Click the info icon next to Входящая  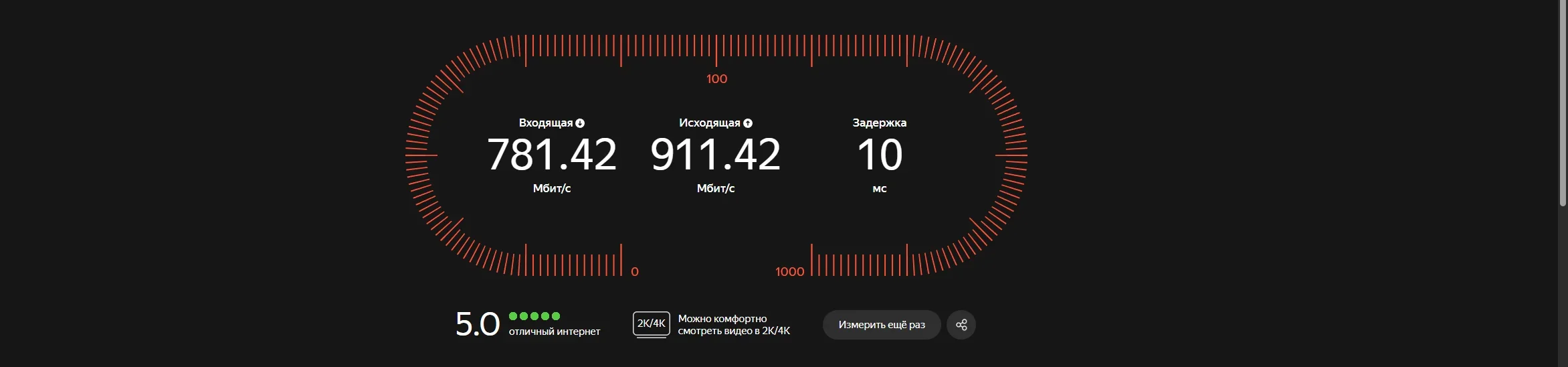pos(580,123)
